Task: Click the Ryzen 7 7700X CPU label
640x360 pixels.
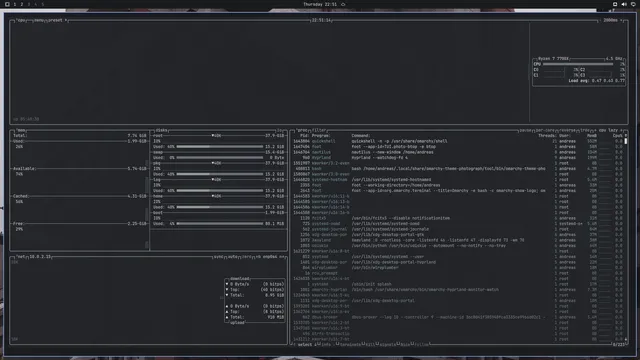Action: [553, 59]
